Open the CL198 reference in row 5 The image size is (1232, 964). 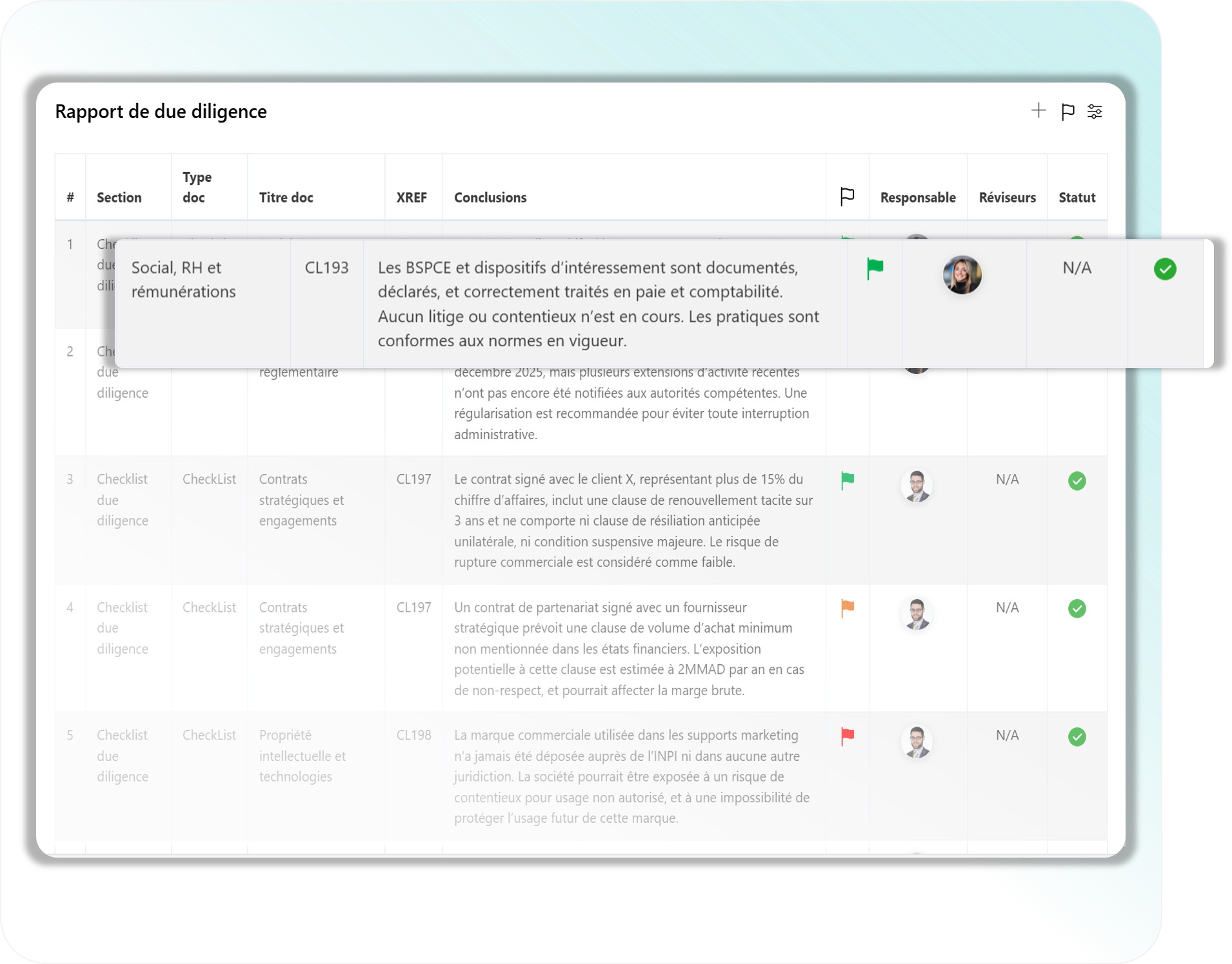click(x=413, y=735)
